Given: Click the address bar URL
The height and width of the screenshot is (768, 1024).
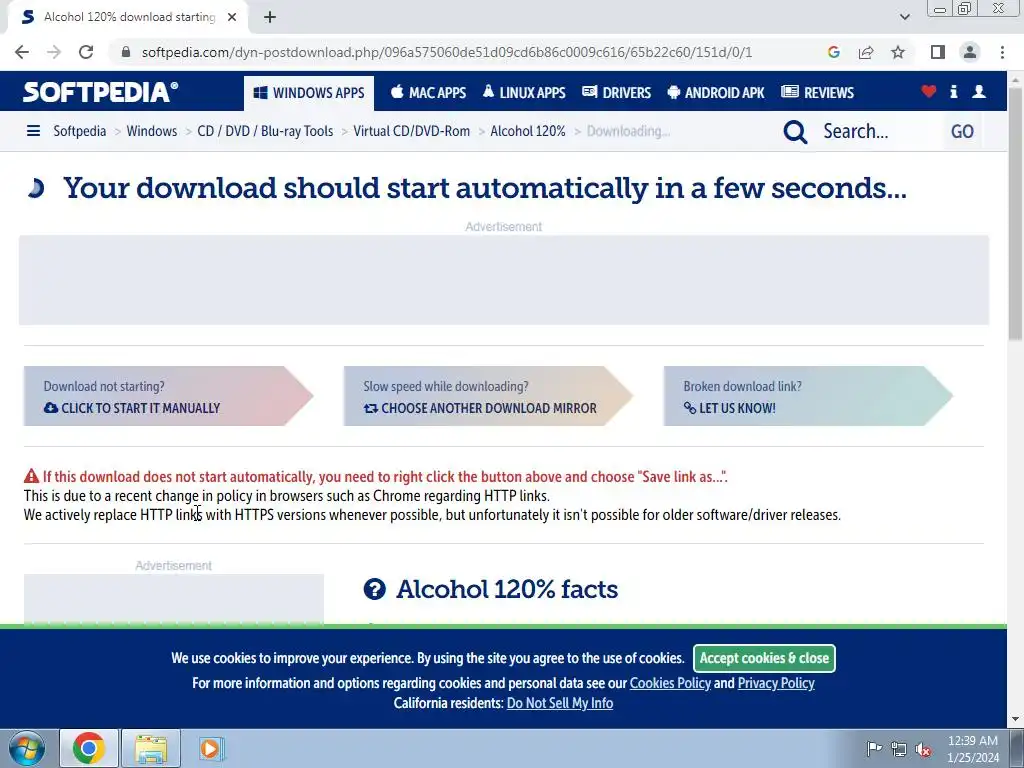Looking at the screenshot, I should pos(447,52).
